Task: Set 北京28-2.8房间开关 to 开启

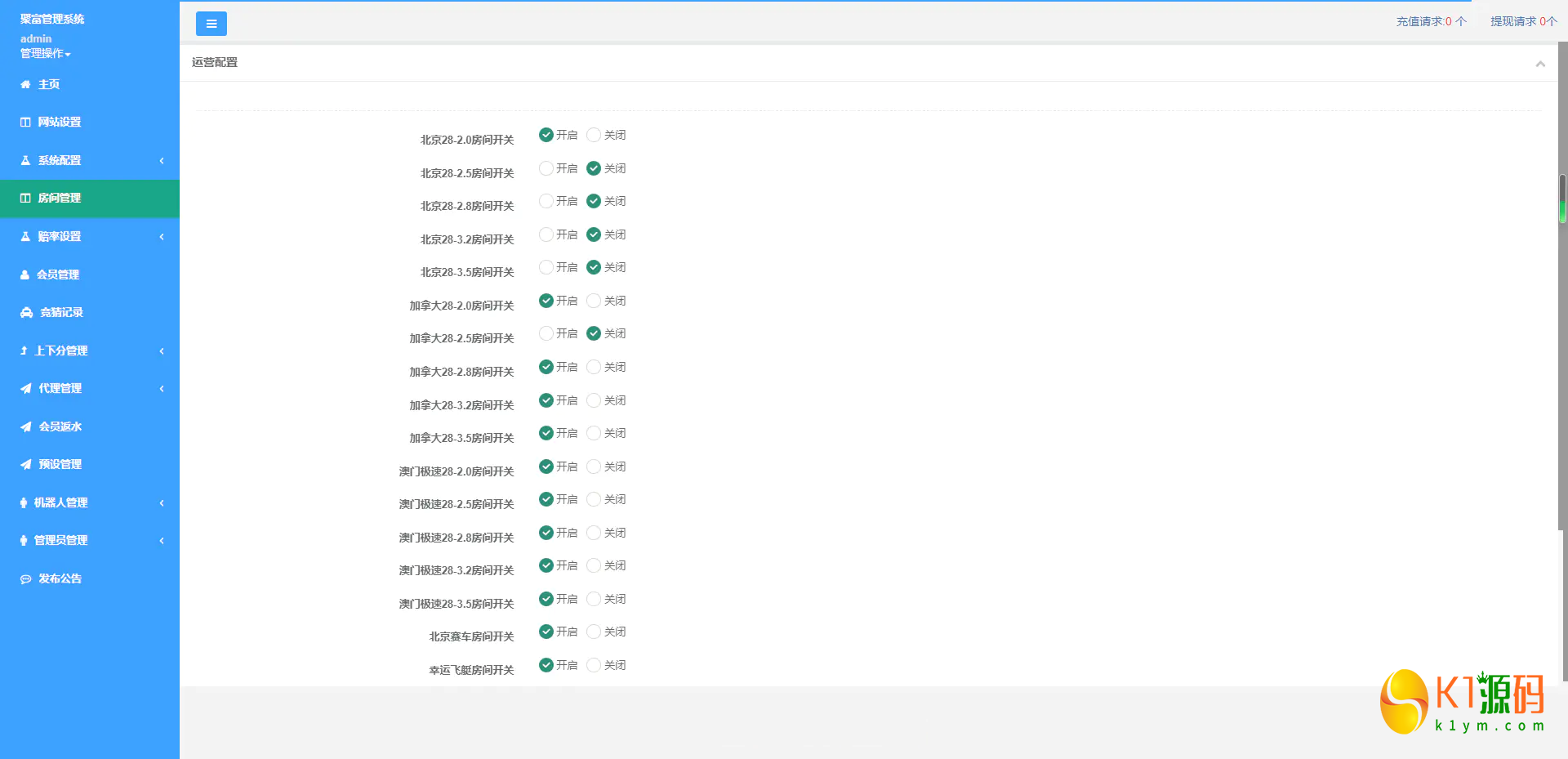Action: (546, 201)
